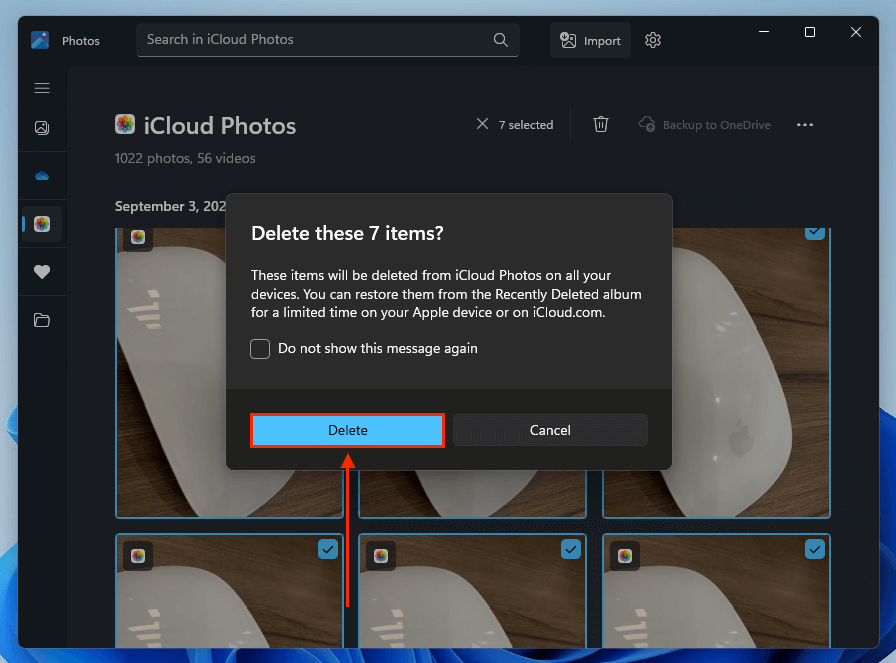This screenshot has width=896, height=663.
Task: Uncheck the top-right photo selection checkbox
Action: (x=815, y=233)
